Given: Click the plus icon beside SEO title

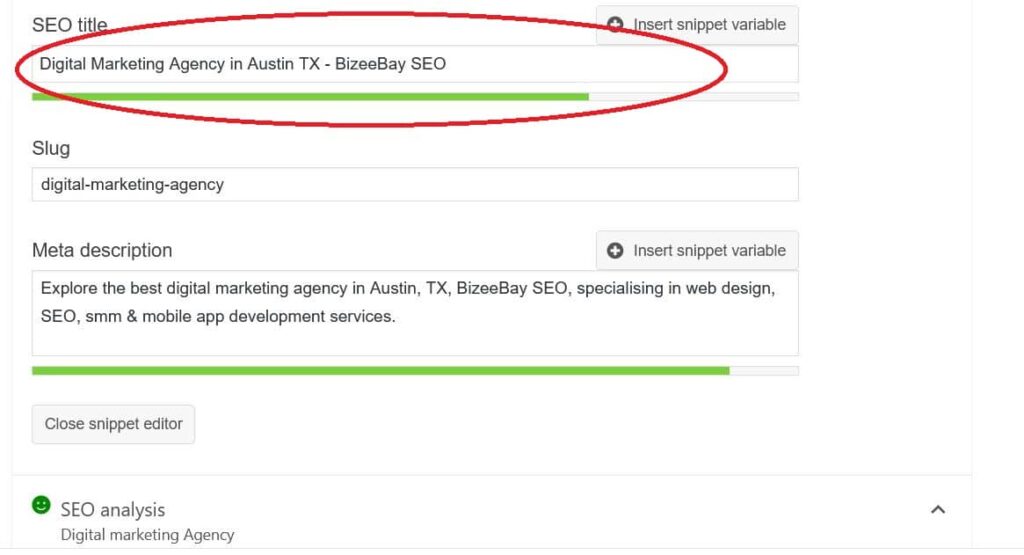Looking at the screenshot, I should coord(615,25).
